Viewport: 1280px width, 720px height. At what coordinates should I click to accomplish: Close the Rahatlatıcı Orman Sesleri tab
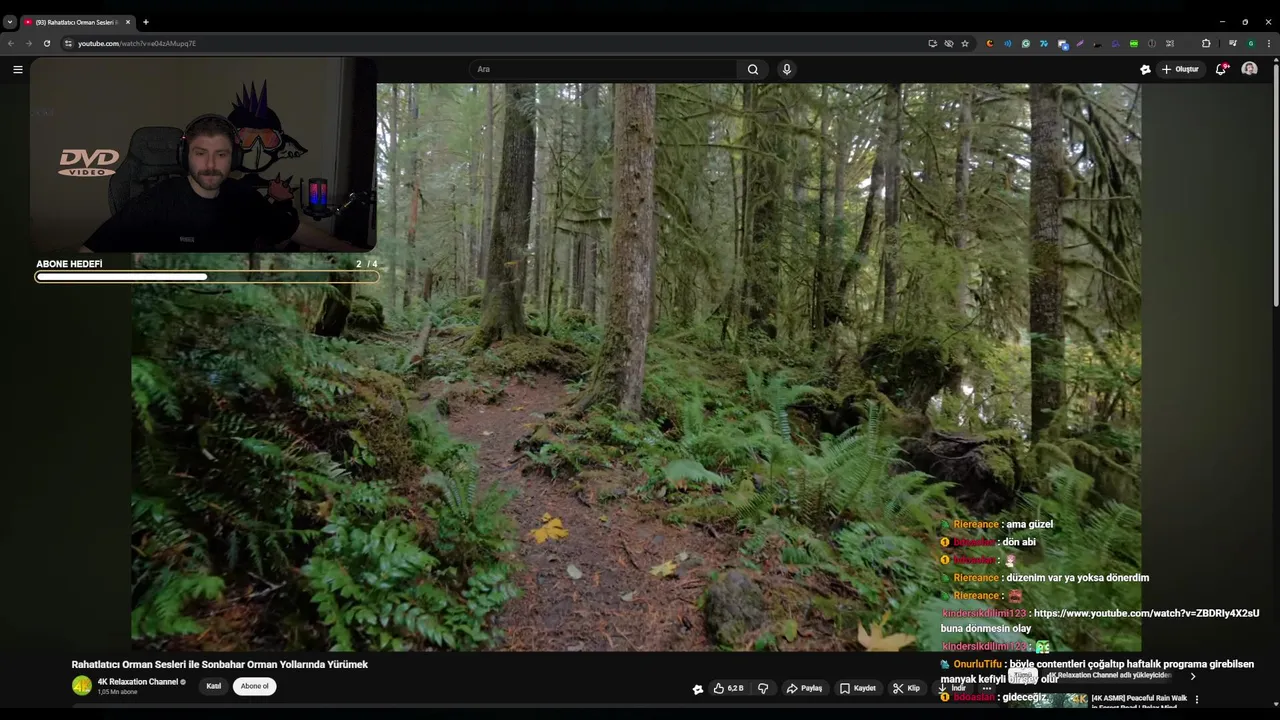pyautogui.click(x=128, y=22)
